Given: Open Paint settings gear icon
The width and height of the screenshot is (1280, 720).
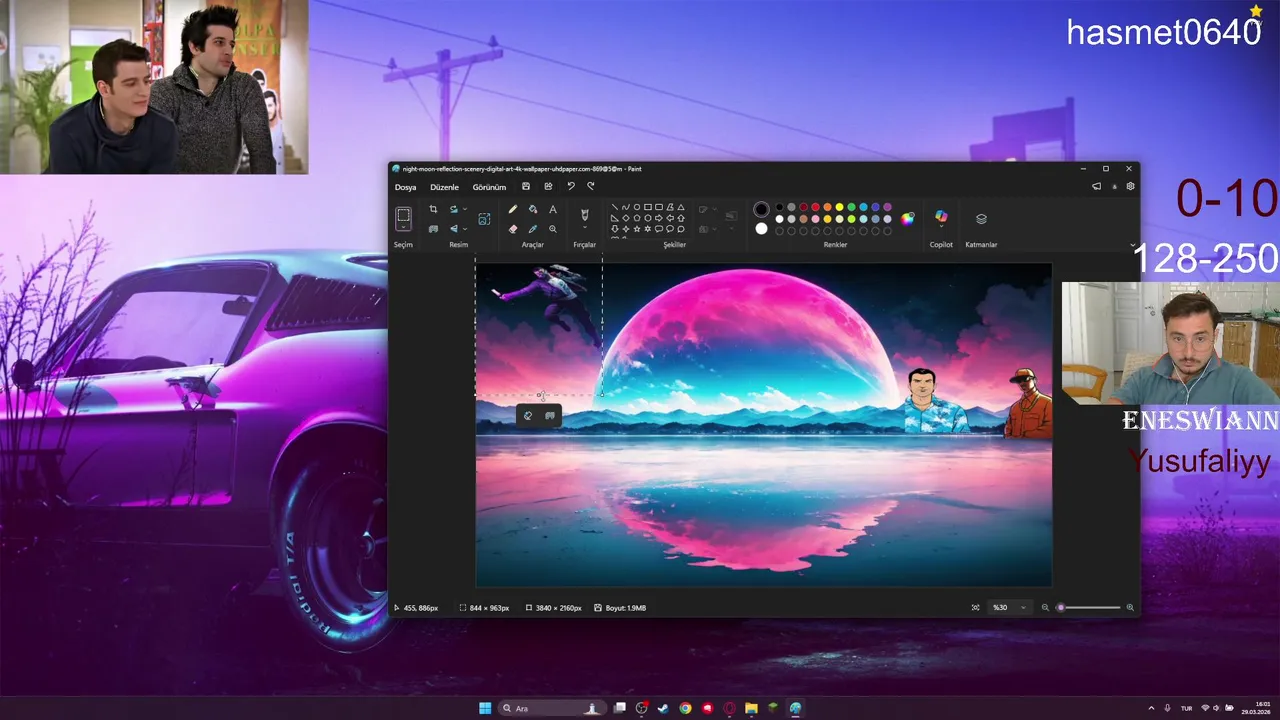Looking at the screenshot, I should point(1131,186).
